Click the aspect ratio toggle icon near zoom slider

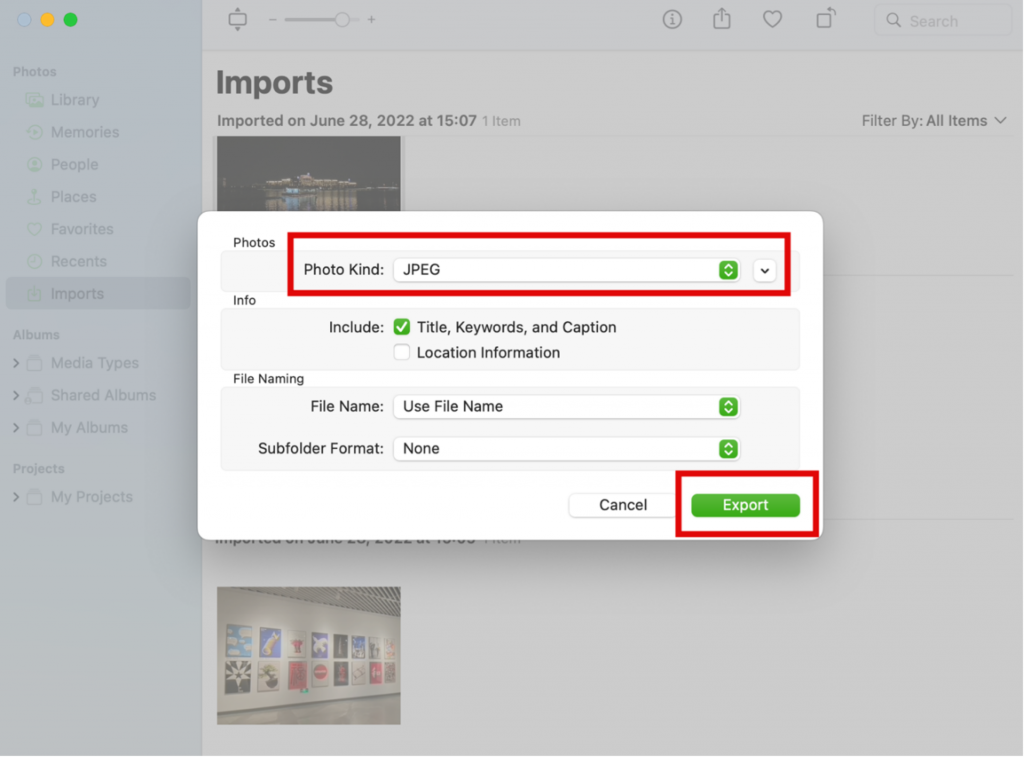237,20
